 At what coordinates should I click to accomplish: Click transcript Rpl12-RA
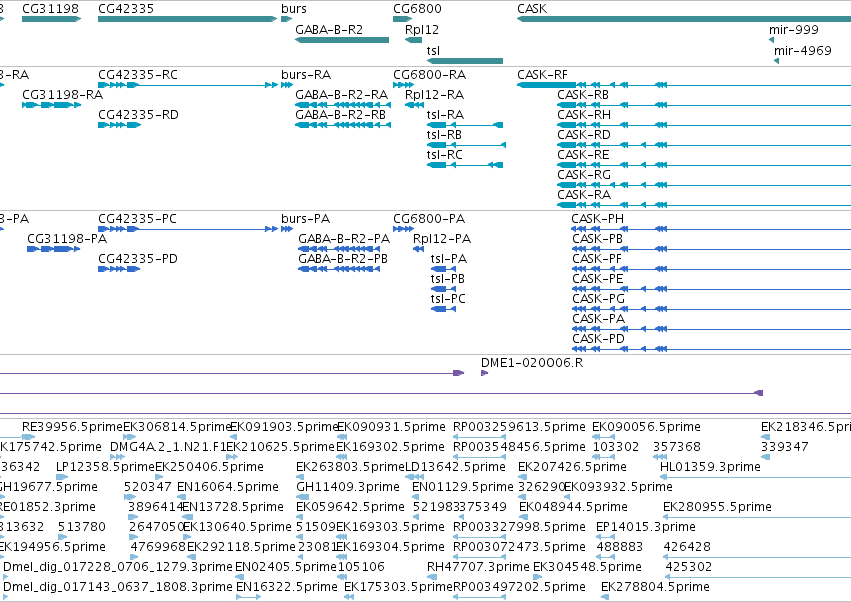(x=415, y=105)
